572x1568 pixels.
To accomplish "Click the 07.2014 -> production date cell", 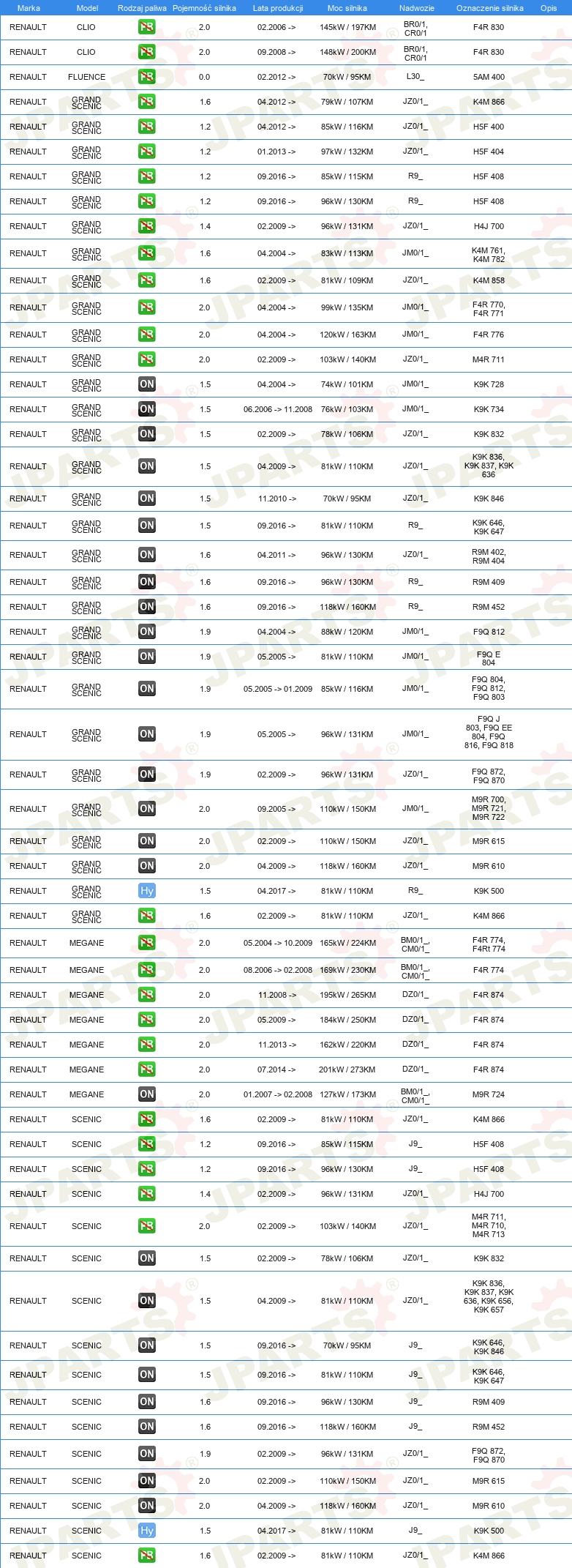I will [276, 1069].
